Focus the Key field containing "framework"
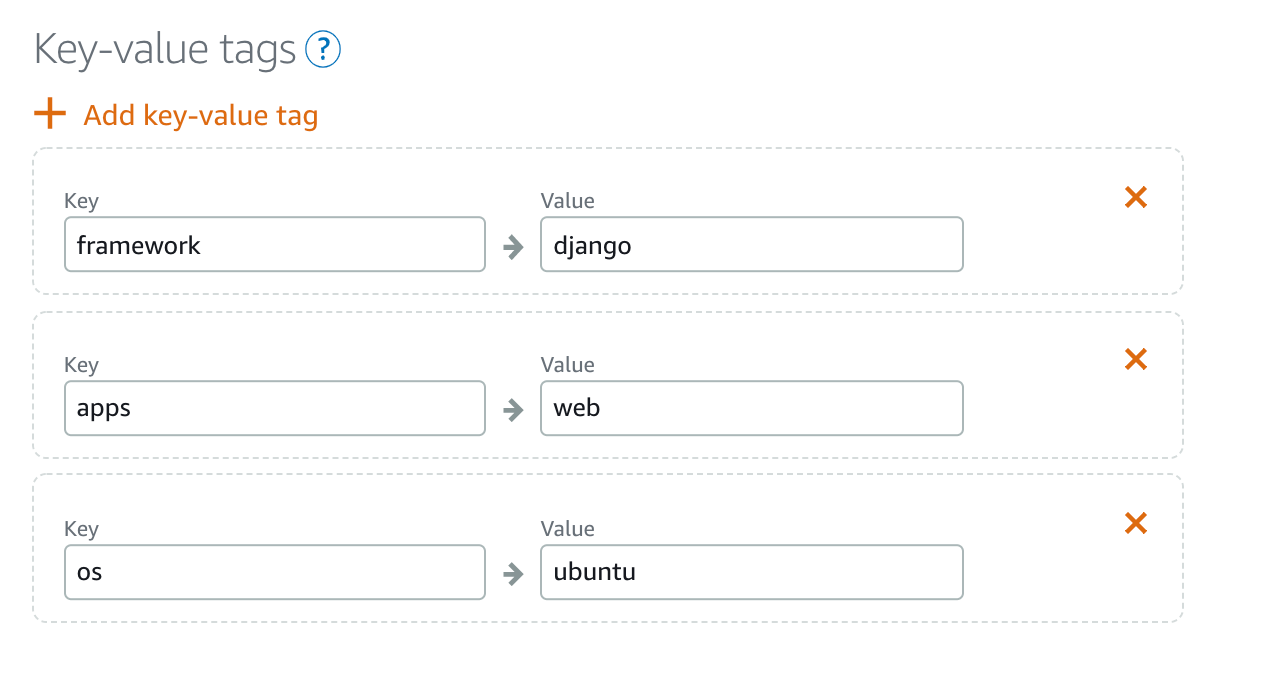Viewport: 1276px width, 676px height. (274, 245)
